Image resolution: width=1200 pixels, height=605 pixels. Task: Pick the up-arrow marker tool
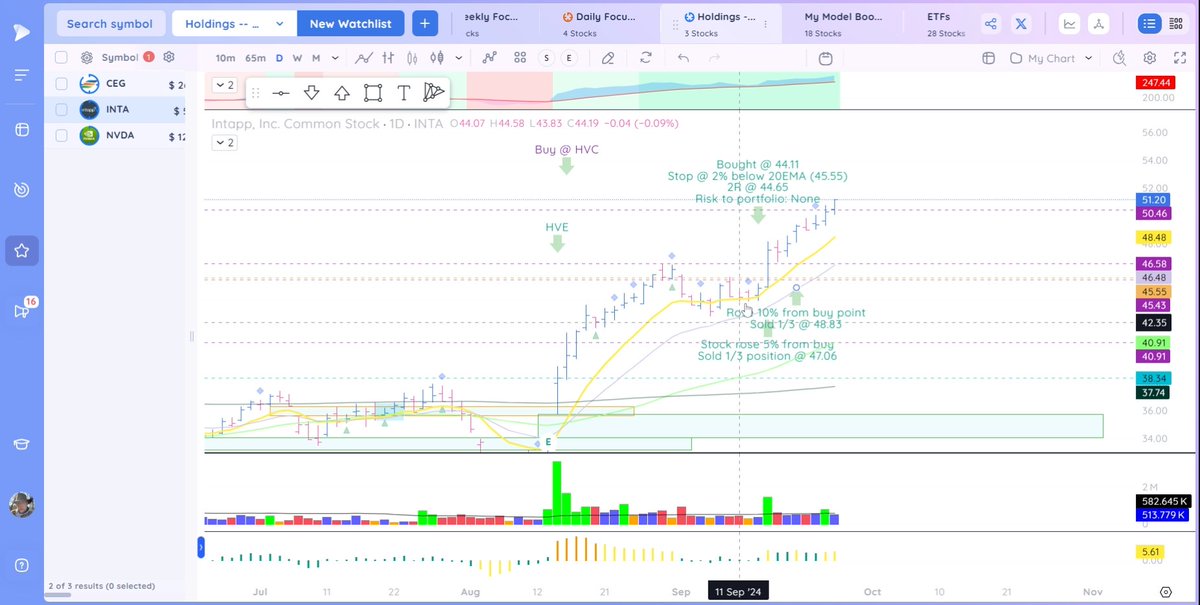(x=342, y=92)
